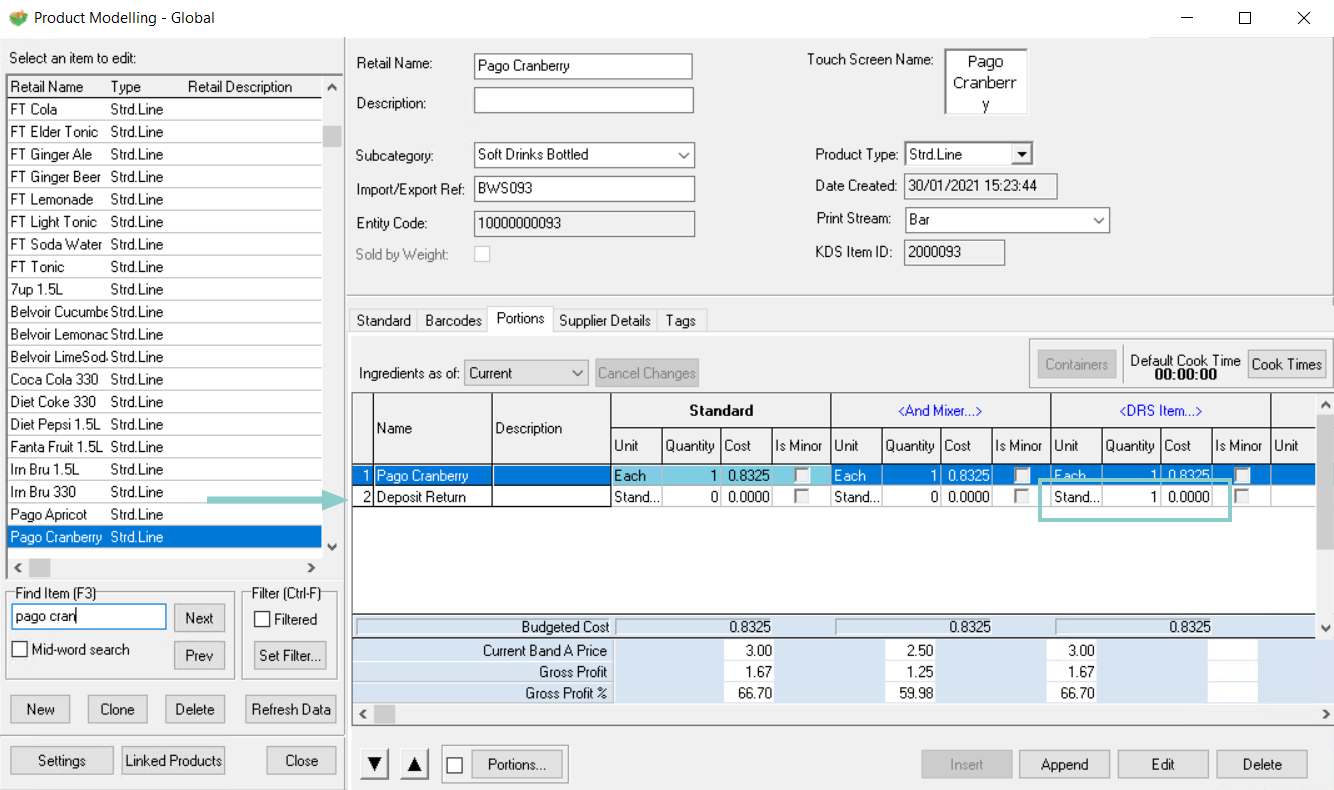The image size is (1334, 790).
Task: Switch to the Supplier Details tab
Action: pos(605,321)
